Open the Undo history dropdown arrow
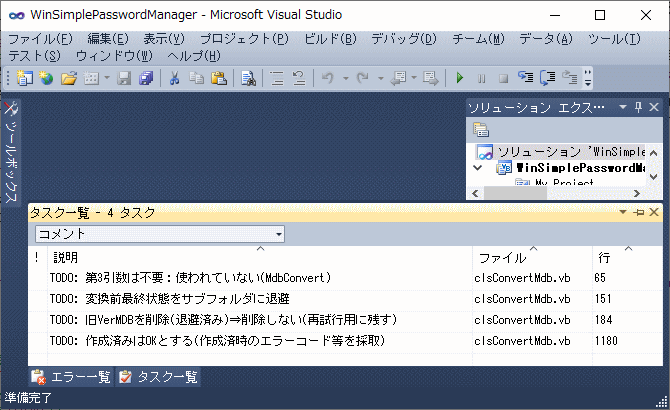 tap(346, 78)
